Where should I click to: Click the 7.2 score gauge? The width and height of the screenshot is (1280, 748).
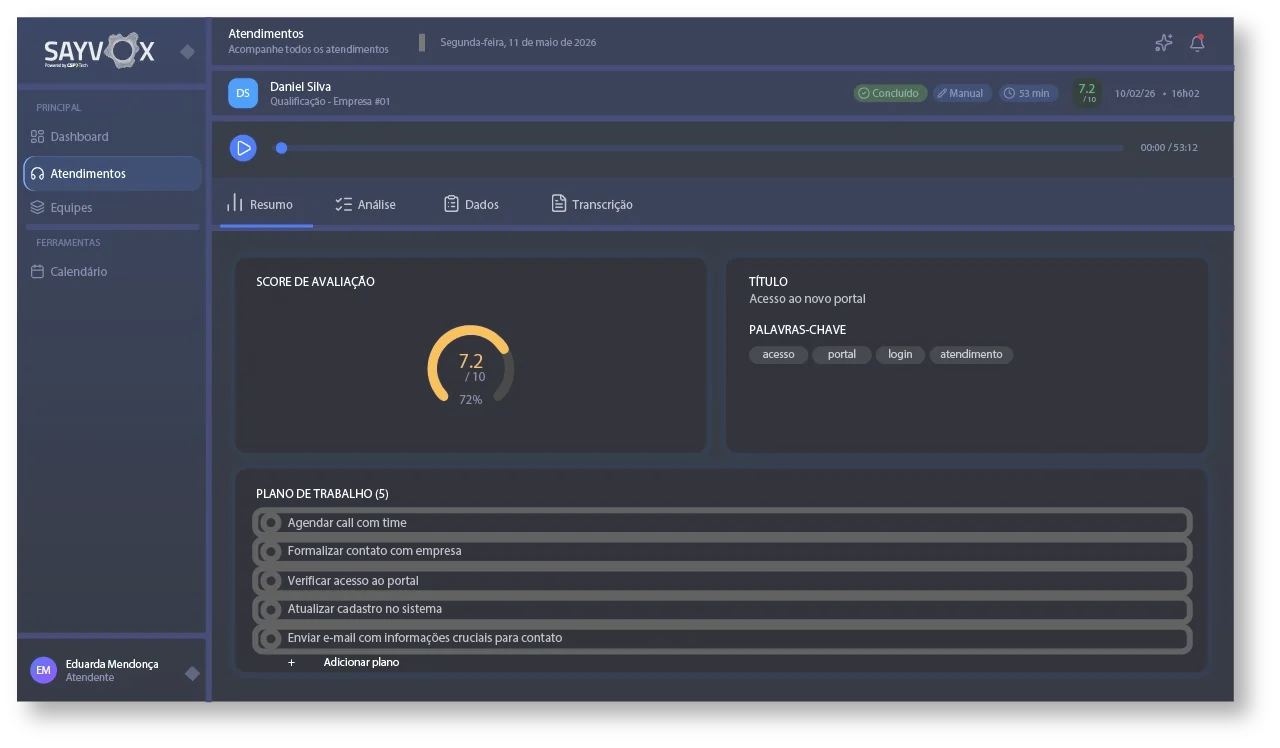click(x=471, y=364)
